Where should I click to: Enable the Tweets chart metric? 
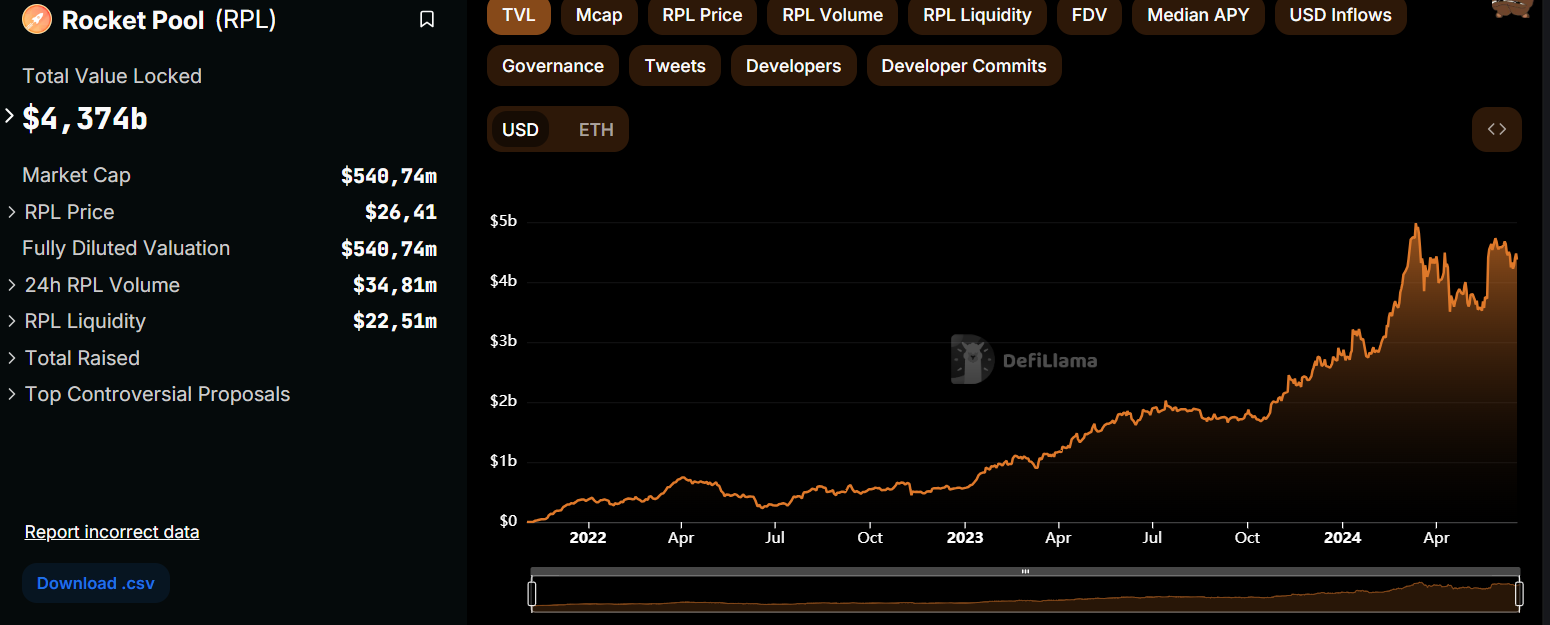[x=675, y=66]
